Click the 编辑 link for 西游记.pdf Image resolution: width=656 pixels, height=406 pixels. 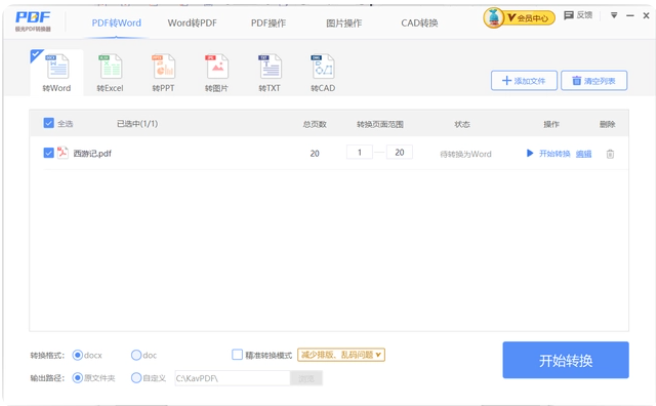(583, 154)
